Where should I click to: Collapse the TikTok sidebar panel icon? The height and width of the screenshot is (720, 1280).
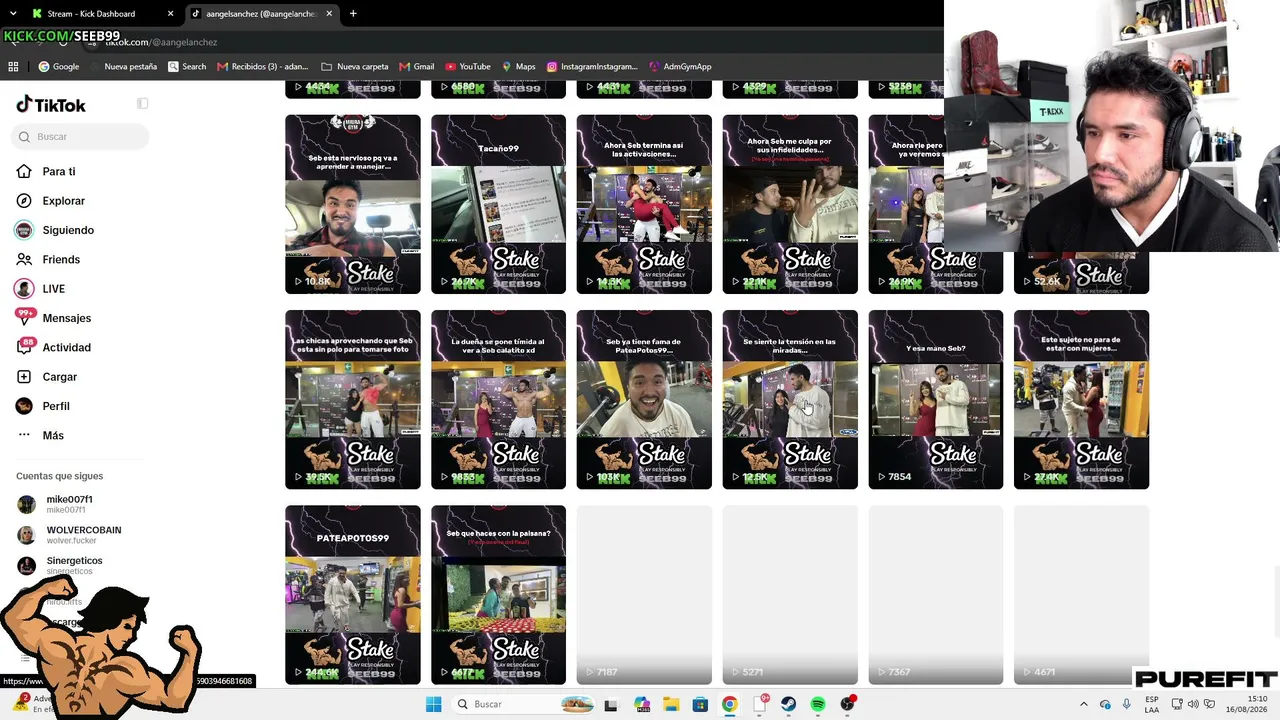142,104
